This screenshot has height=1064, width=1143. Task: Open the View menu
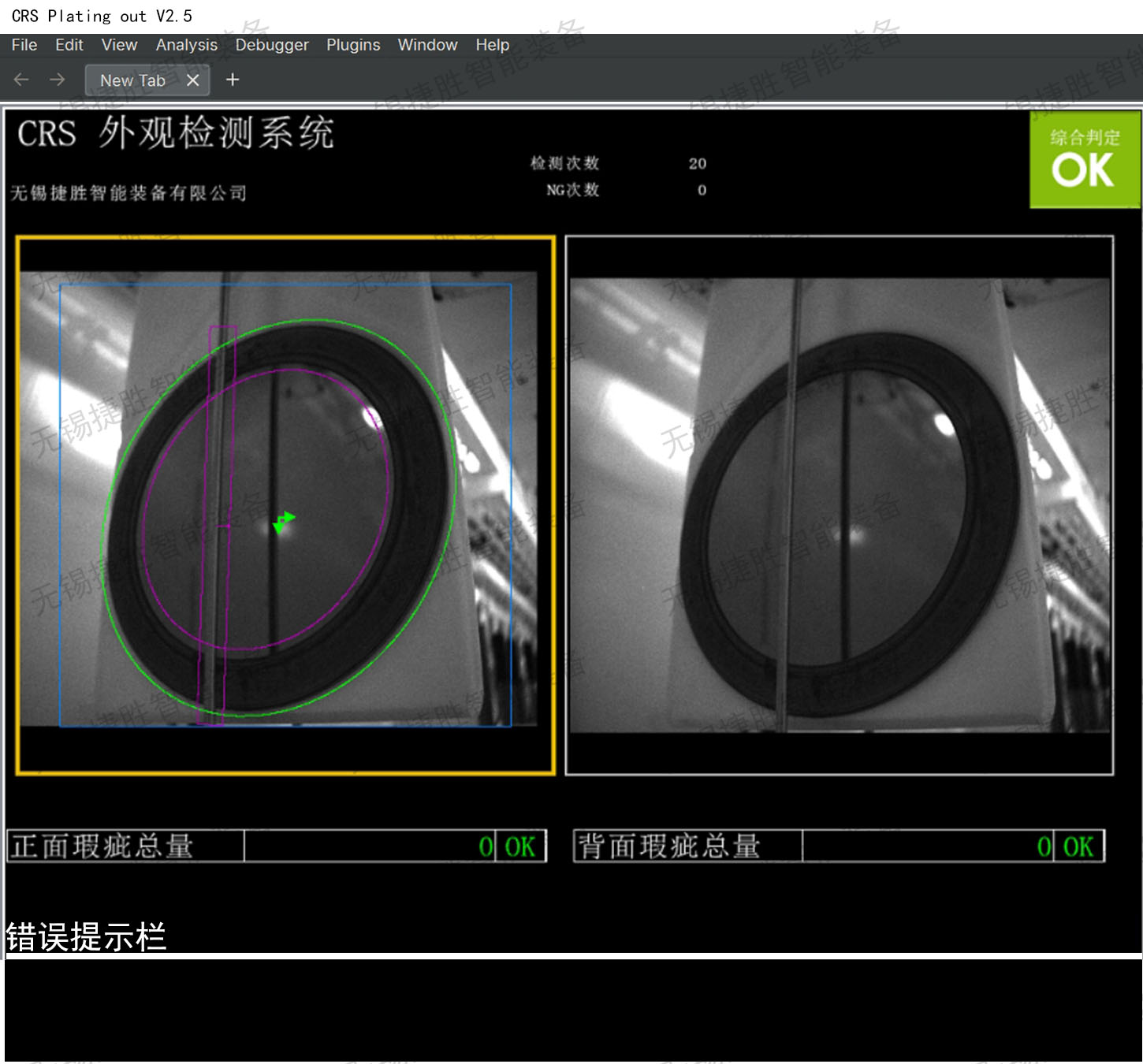pos(119,45)
